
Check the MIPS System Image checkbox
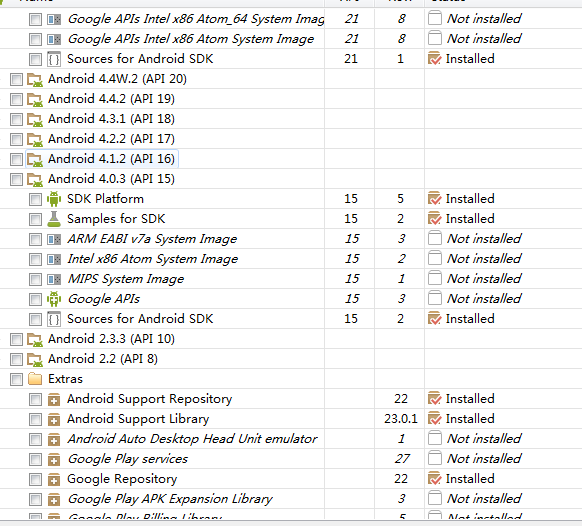pos(35,280)
